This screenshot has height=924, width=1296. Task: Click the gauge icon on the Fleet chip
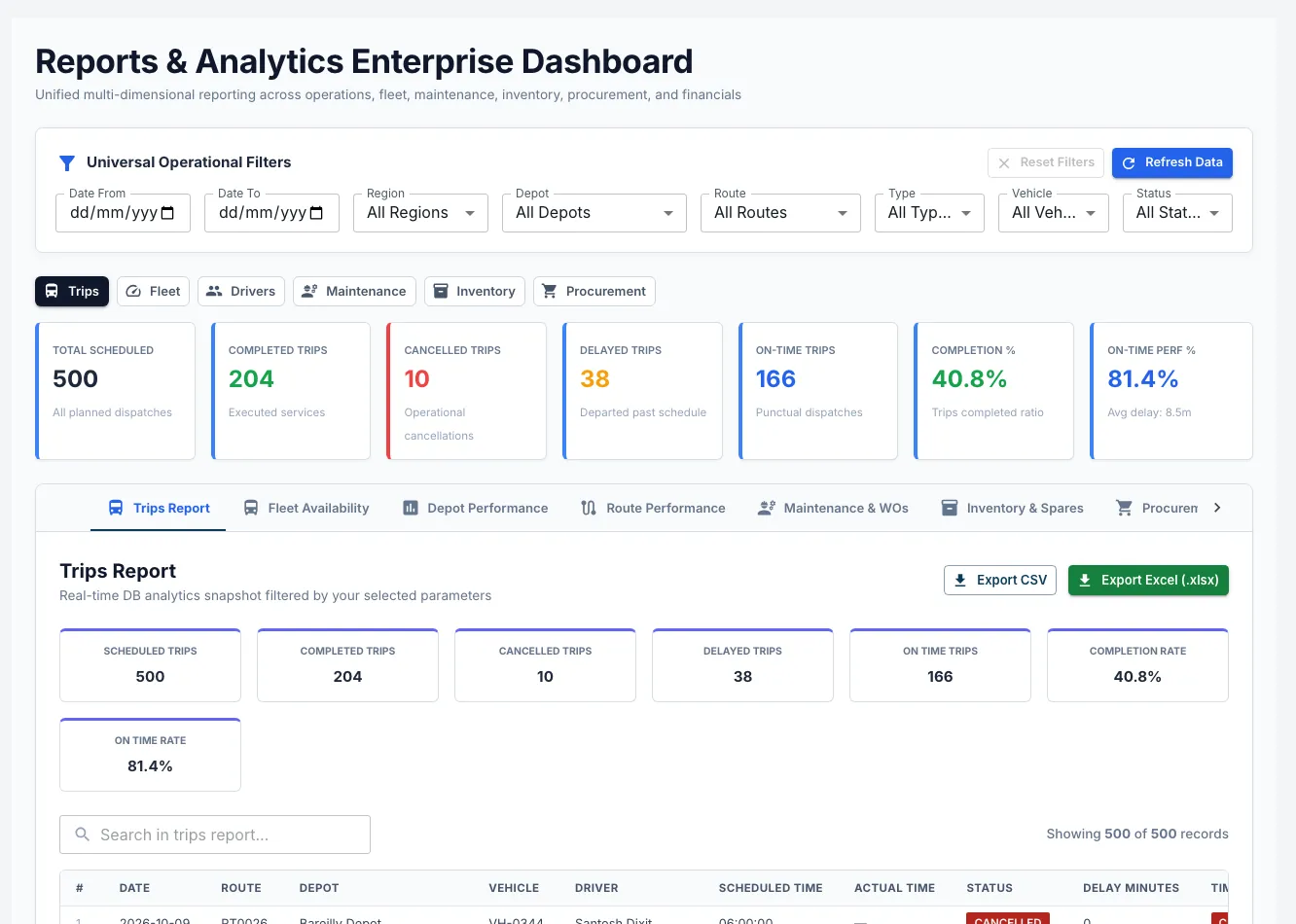coord(133,291)
